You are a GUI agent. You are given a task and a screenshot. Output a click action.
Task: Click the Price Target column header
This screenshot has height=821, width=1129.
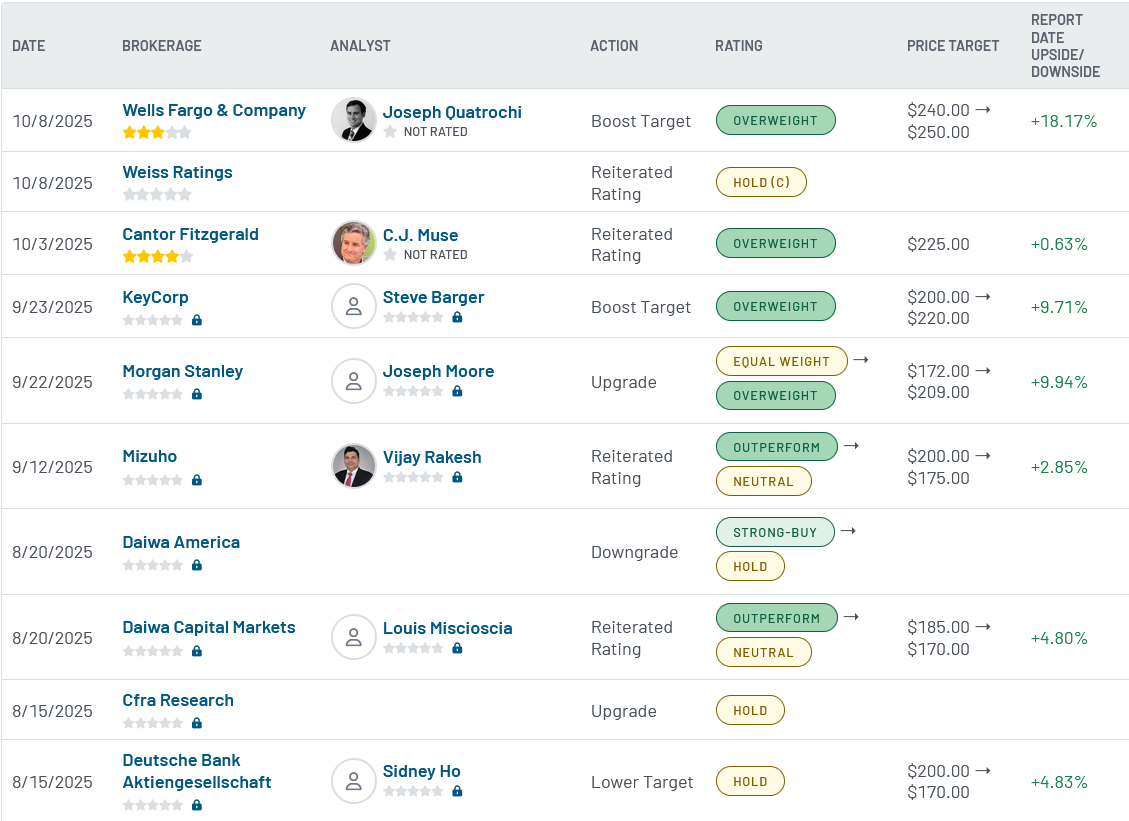953,46
